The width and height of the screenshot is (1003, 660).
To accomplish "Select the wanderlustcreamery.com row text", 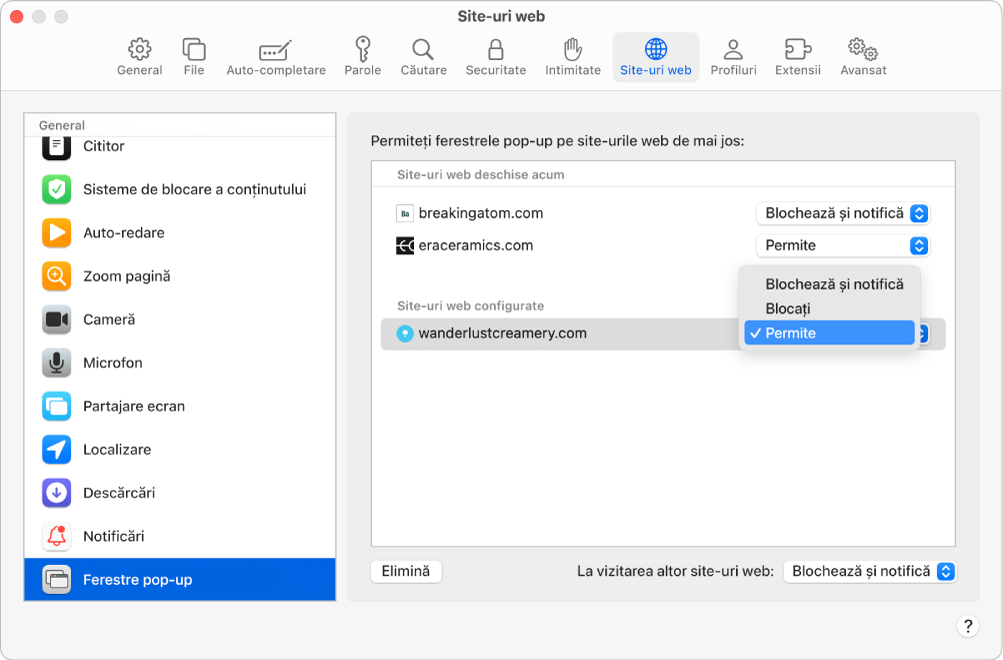I will click(502, 334).
